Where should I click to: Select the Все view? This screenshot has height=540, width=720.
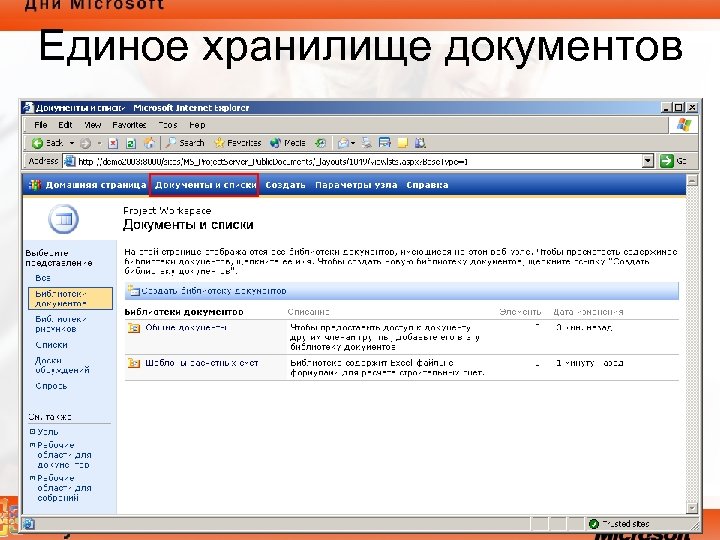coord(43,278)
